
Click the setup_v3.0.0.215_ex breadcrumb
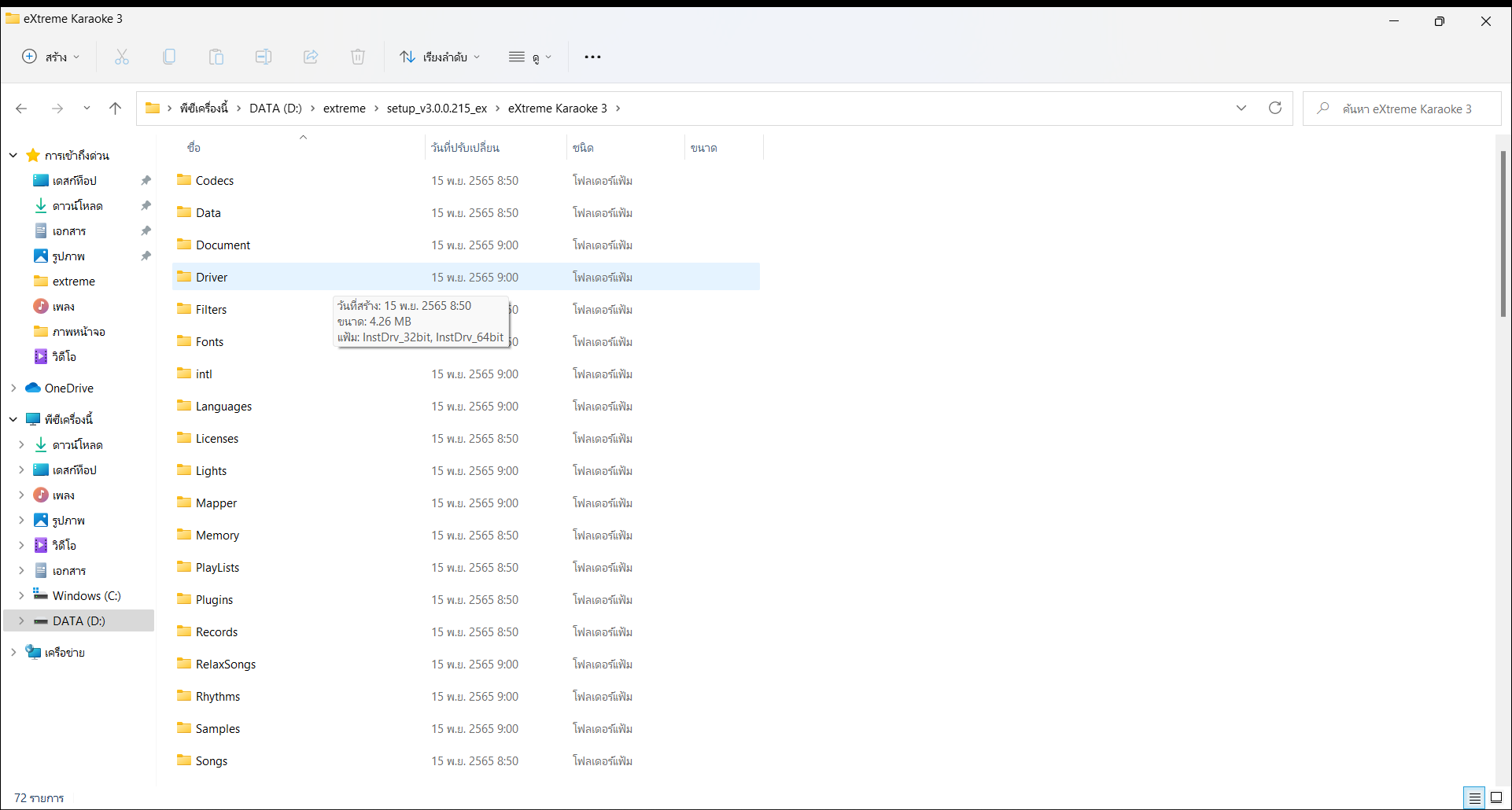pyautogui.click(x=437, y=109)
